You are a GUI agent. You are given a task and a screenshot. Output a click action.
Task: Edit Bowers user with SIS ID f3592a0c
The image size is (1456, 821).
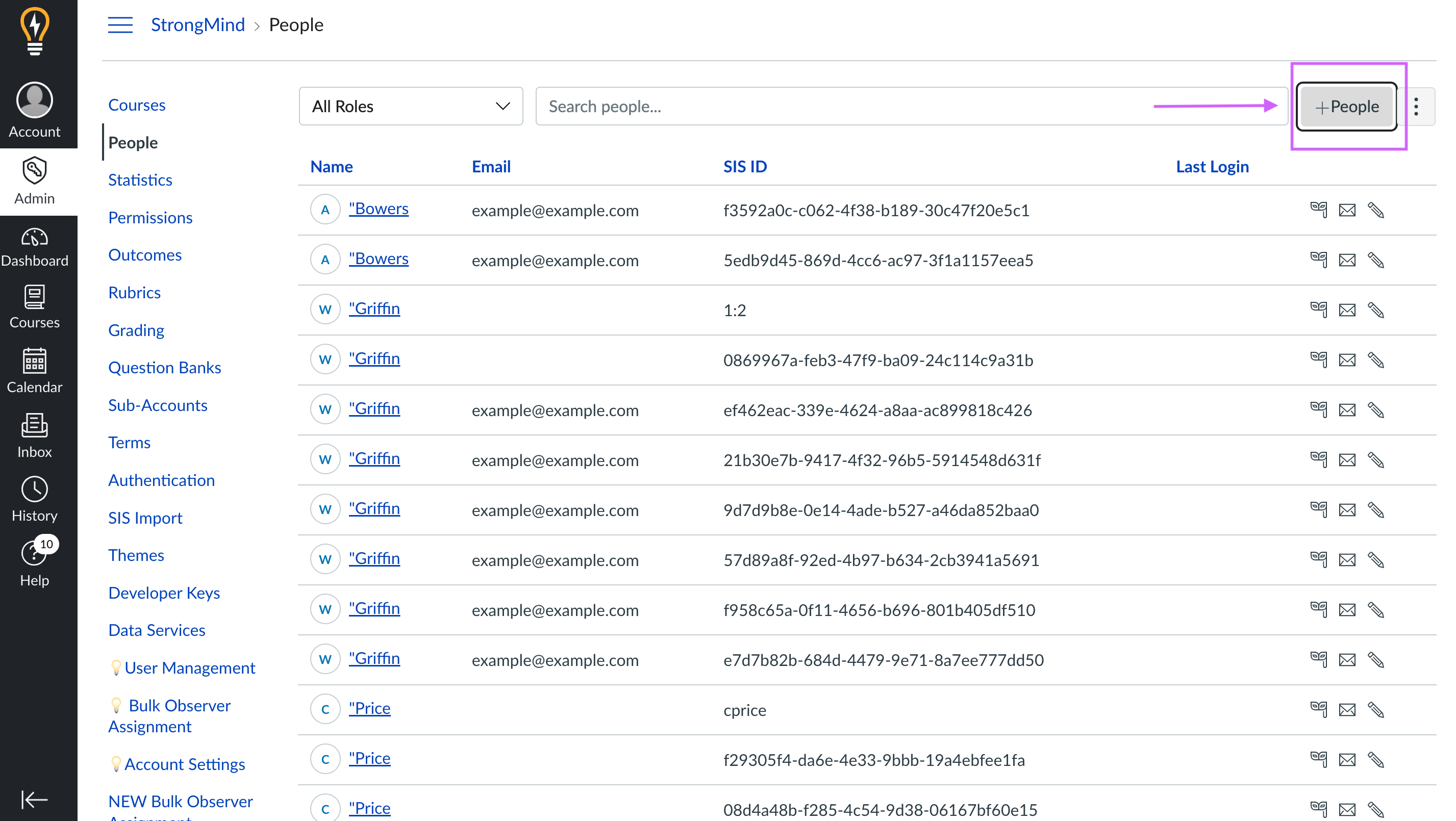[1376, 210]
